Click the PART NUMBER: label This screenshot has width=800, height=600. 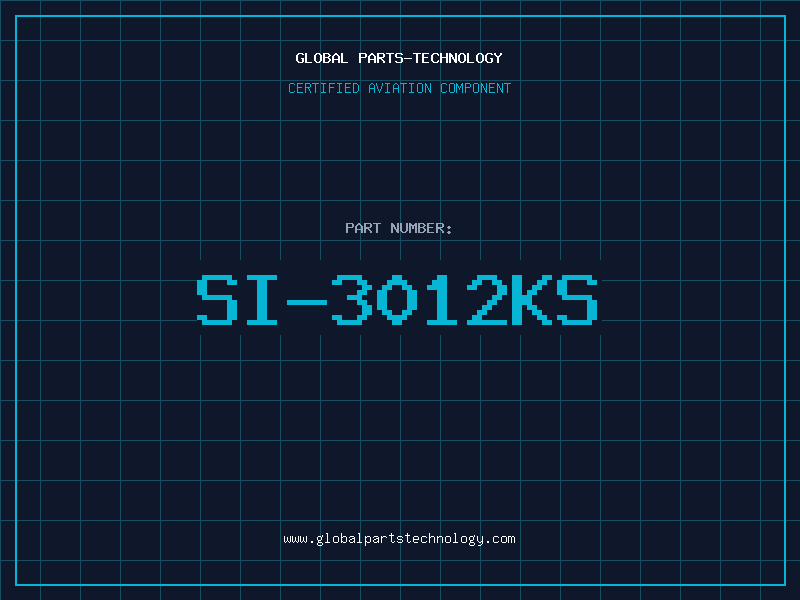(x=399, y=228)
